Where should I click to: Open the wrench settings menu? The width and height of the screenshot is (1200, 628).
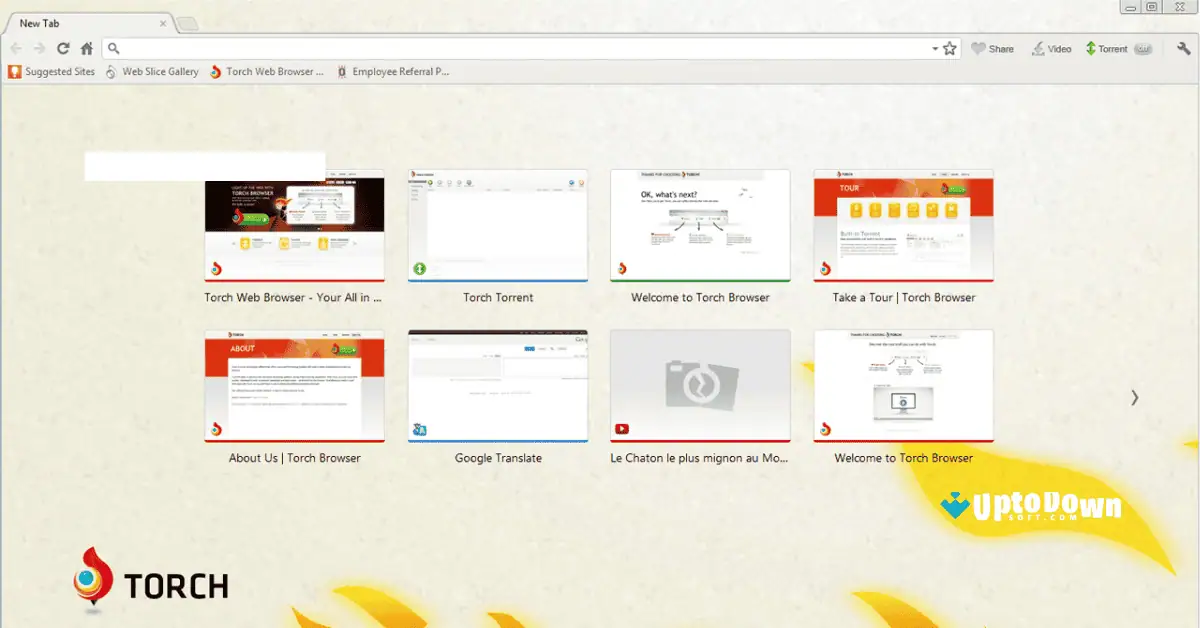1184,48
